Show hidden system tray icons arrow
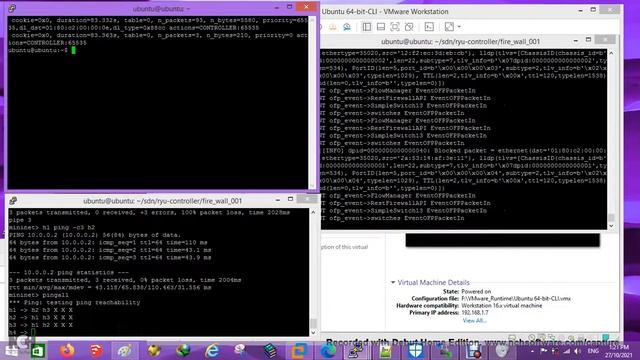Image resolution: width=640 pixels, height=360 pixels. pyautogui.click(x=532, y=351)
